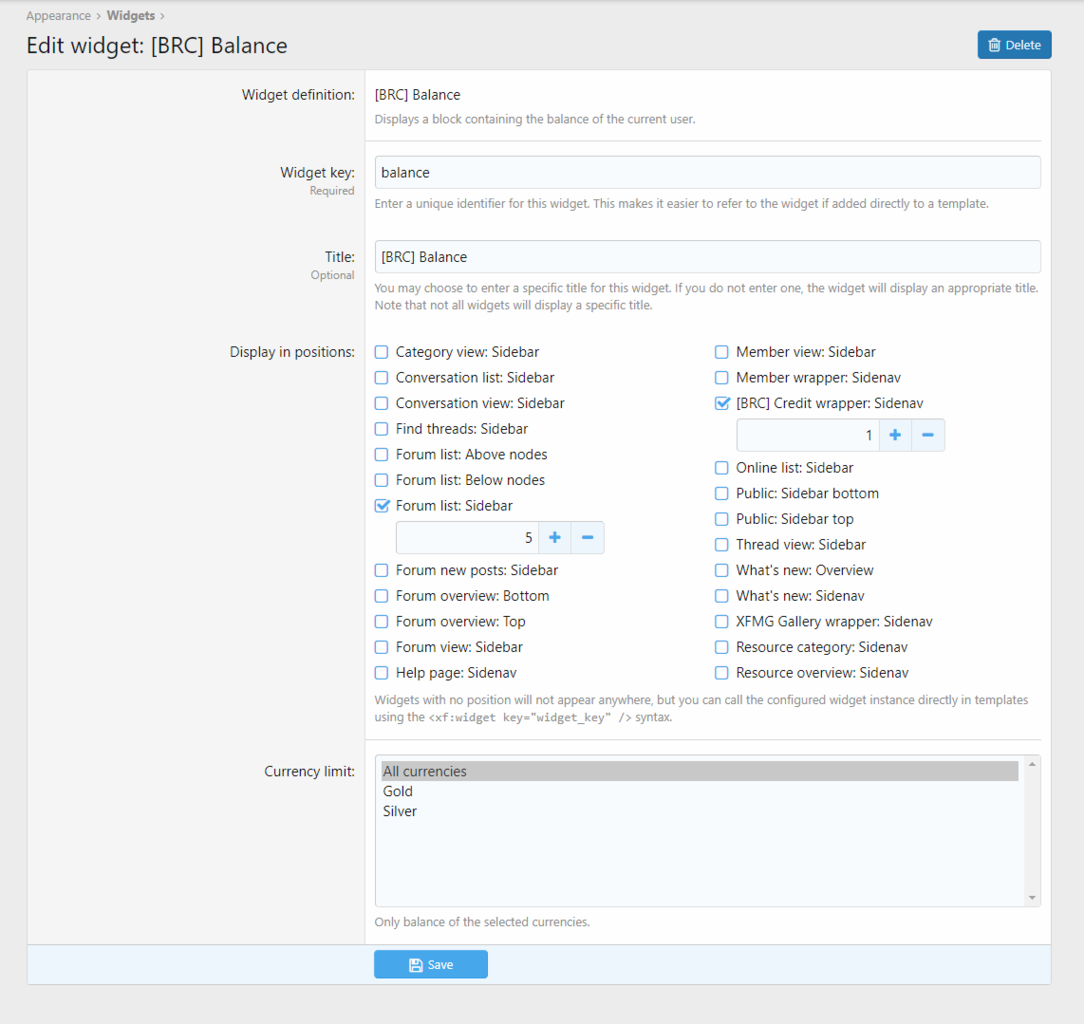1084x1024 pixels.
Task: Save the widget settings
Action: 431,965
